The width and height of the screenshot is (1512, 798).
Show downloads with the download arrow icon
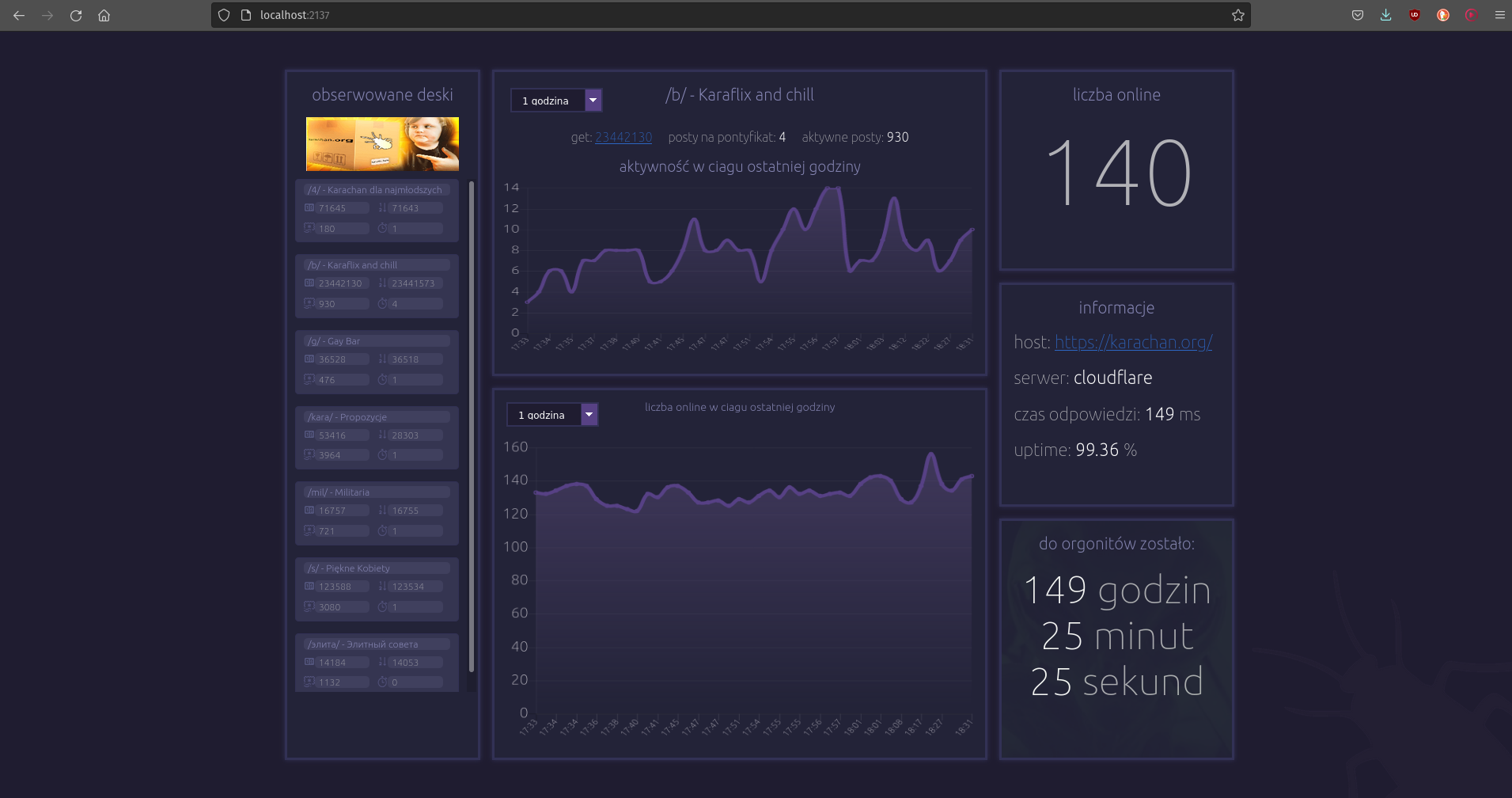(x=1386, y=15)
